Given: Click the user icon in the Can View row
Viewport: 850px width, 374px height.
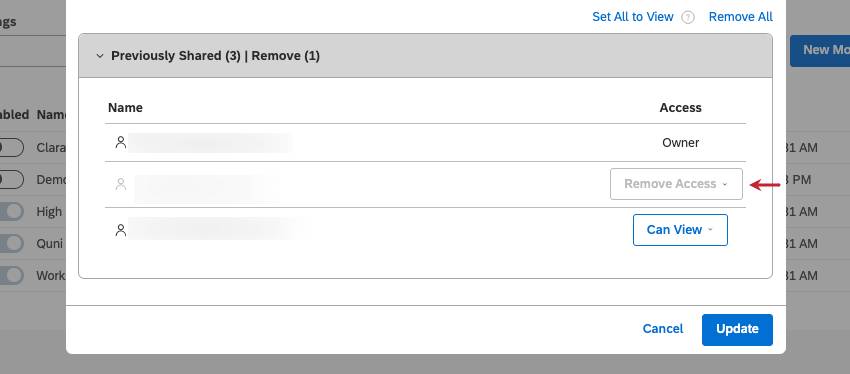Looking at the screenshot, I should click(121, 230).
